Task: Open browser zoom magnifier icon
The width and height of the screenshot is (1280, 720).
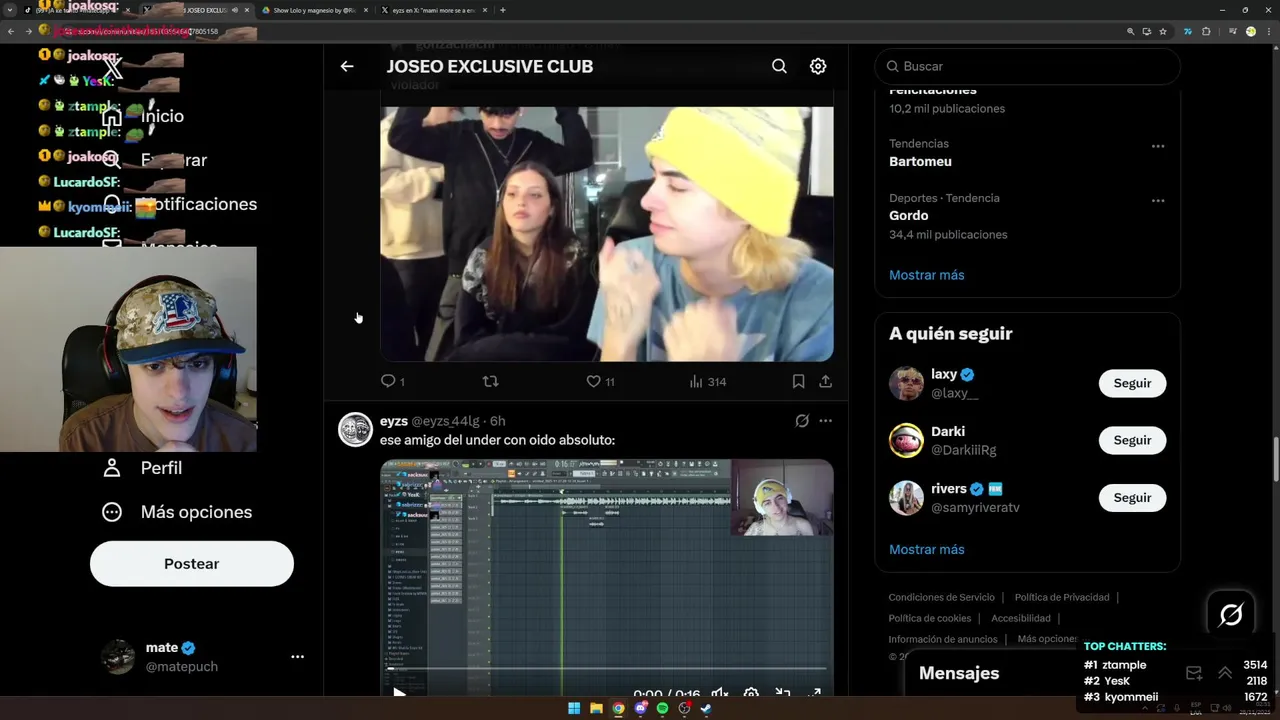Action: point(1131,32)
